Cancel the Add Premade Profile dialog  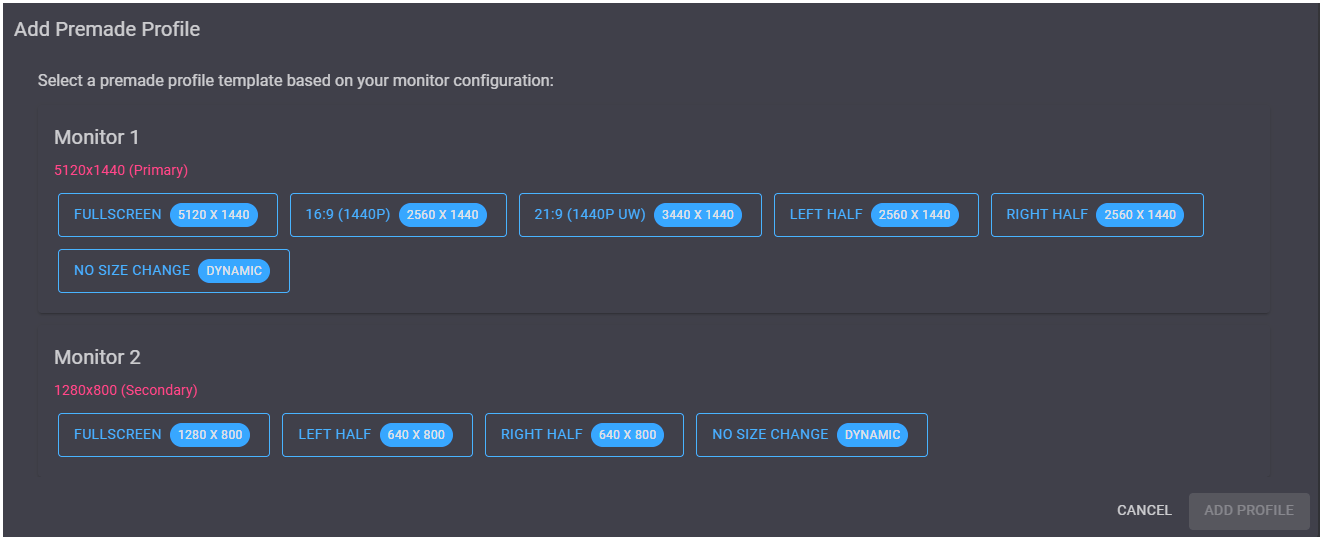click(x=1144, y=511)
